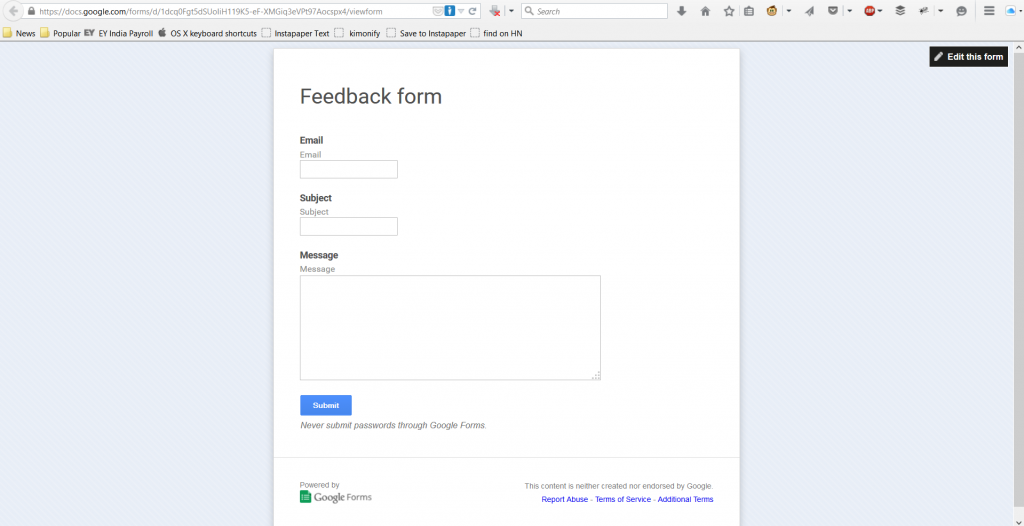Click the smiley chat bubble icon

[961, 11]
